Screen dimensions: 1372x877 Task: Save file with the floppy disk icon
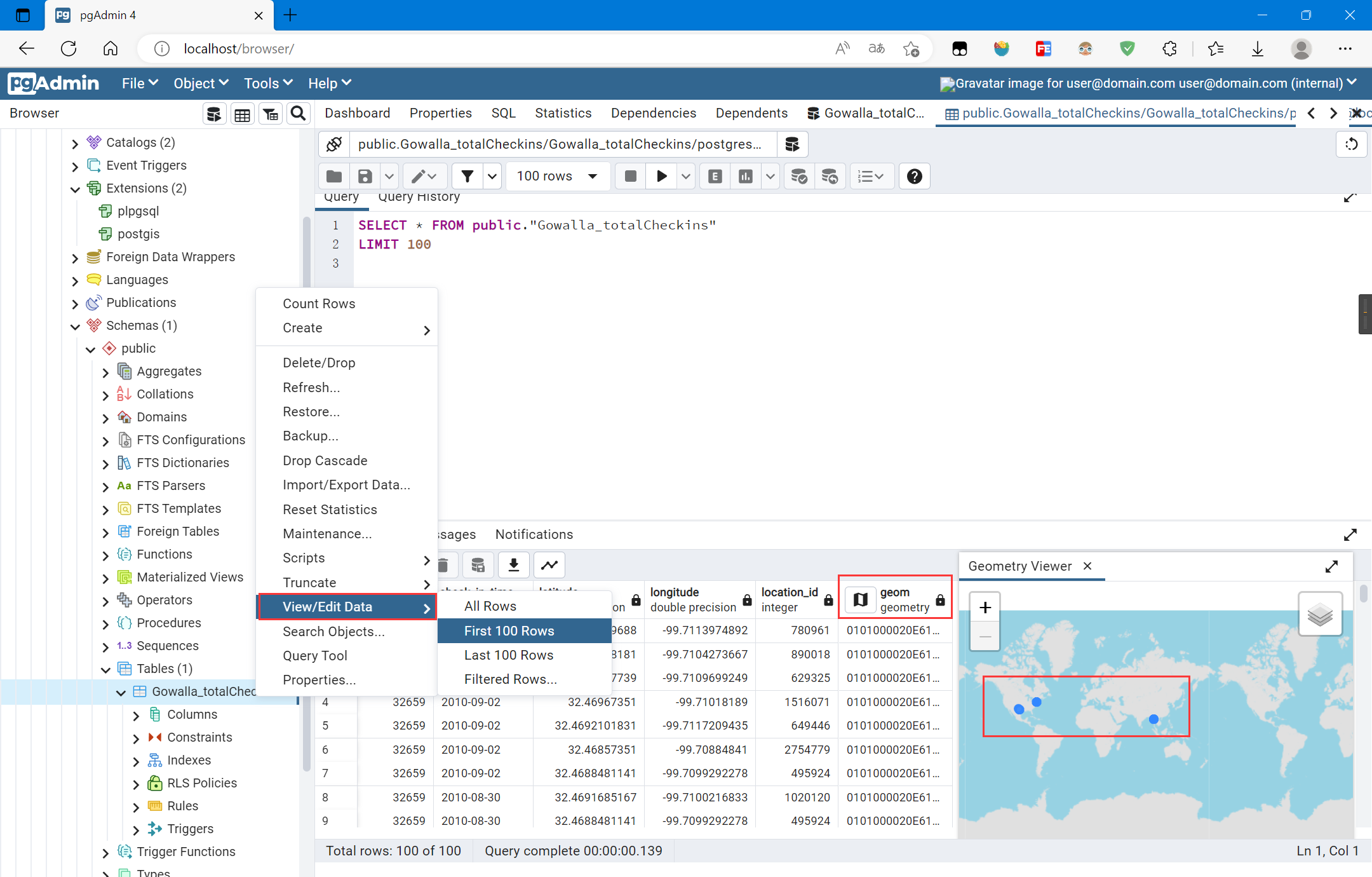[365, 176]
